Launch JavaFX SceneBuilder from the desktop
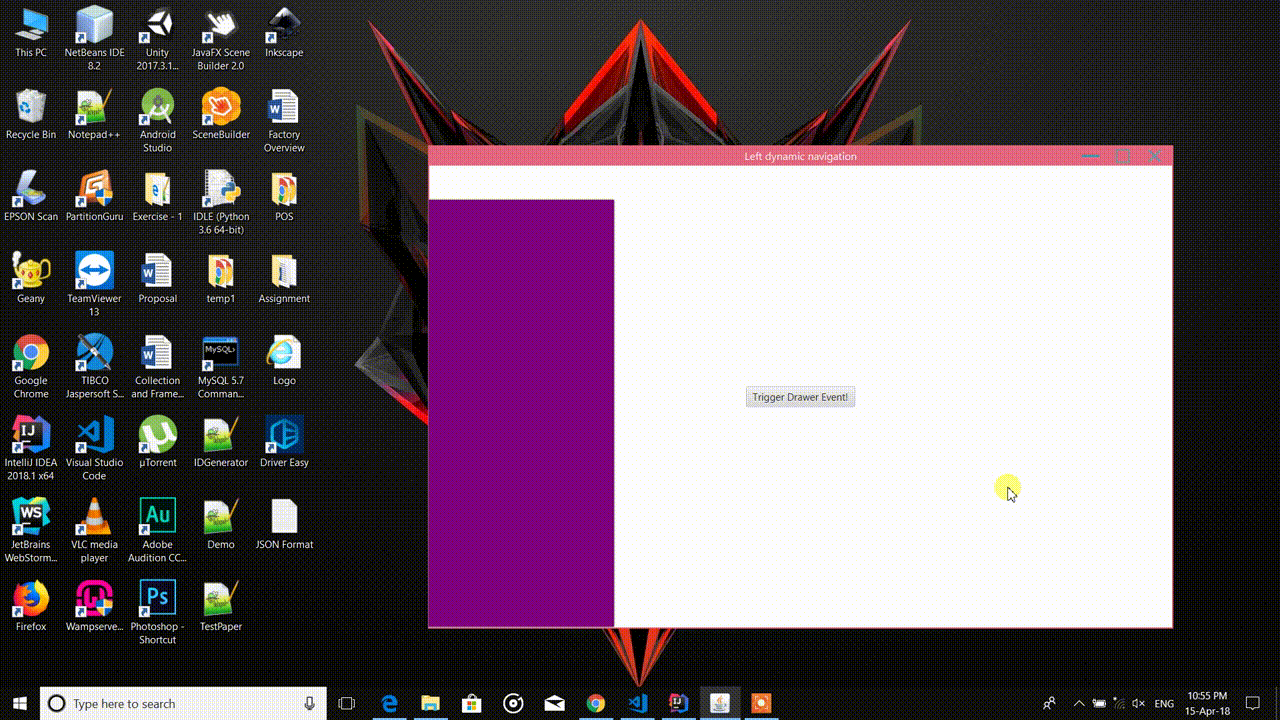Image resolution: width=1280 pixels, height=720 pixels. tap(220, 25)
